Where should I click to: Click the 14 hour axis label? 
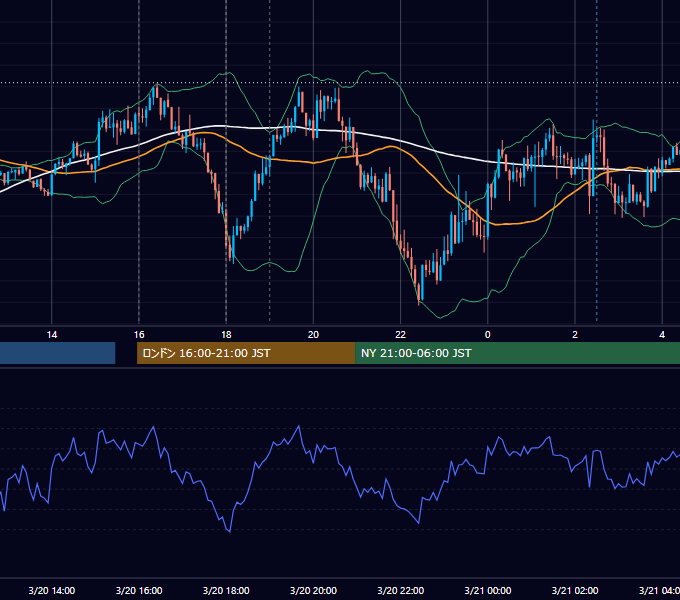52,335
